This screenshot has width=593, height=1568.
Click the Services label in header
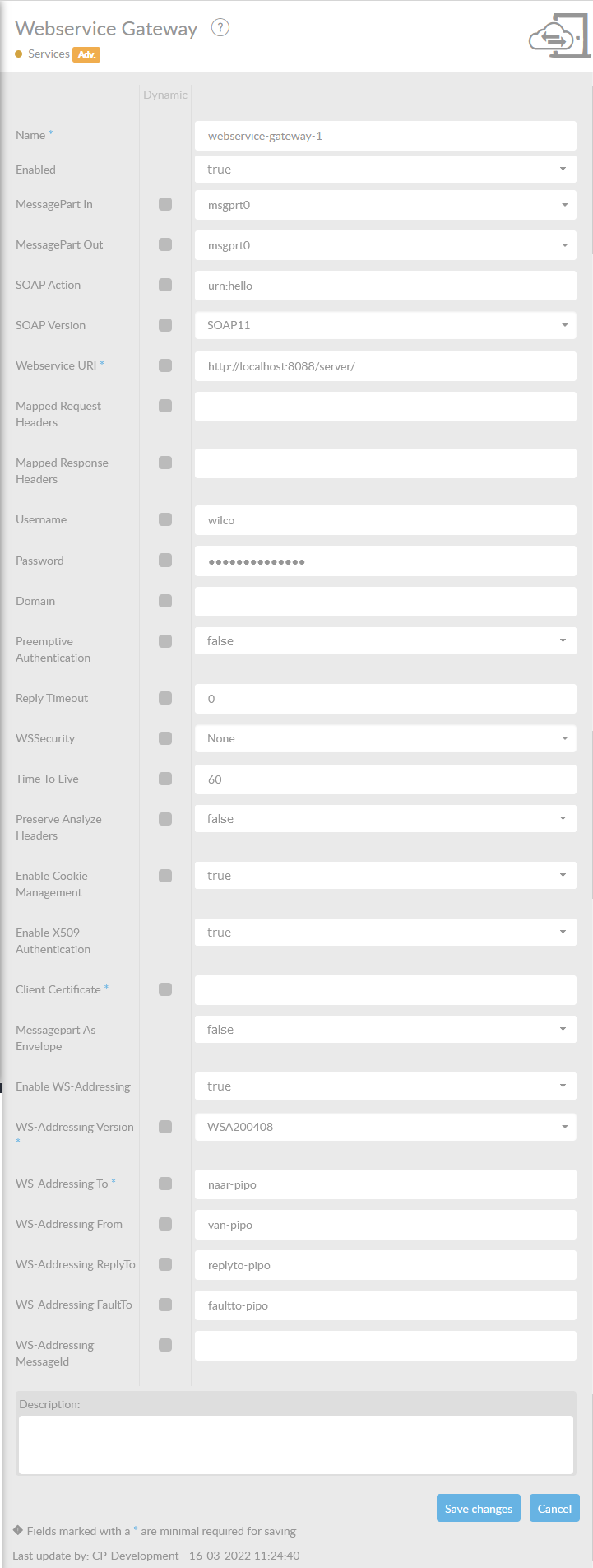tap(49, 54)
